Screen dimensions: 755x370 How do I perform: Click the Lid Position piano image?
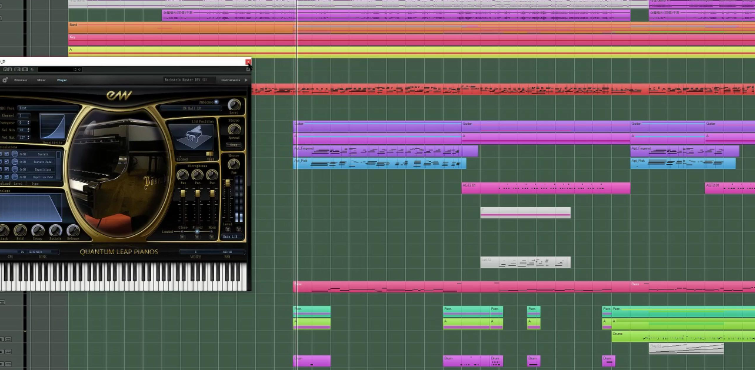point(192,137)
